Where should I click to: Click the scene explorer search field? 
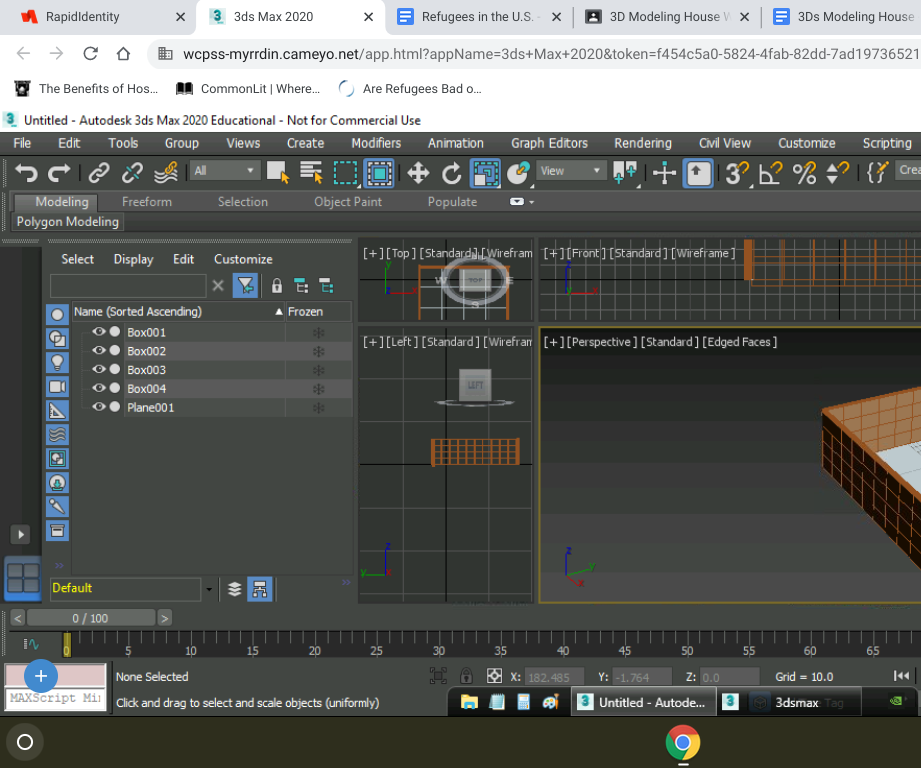pyautogui.click(x=128, y=286)
